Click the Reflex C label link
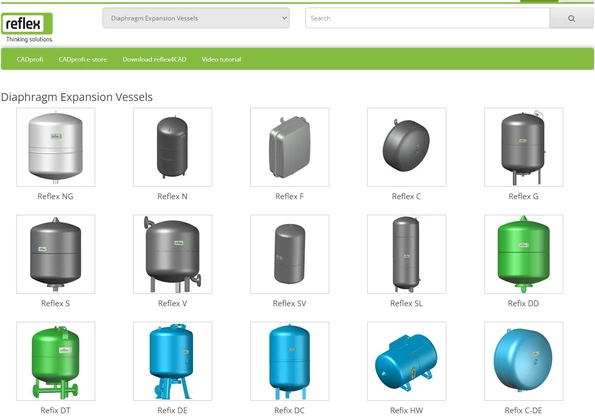The width and height of the screenshot is (595, 420). click(406, 196)
